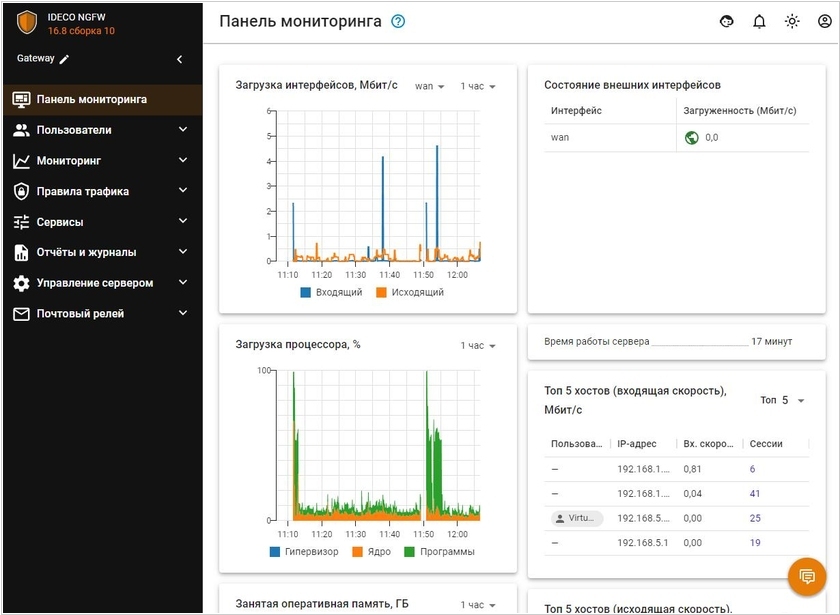This screenshot has height=615, width=840.
Task: Sort by Вх. скоро... column header
Action: pos(708,444)
